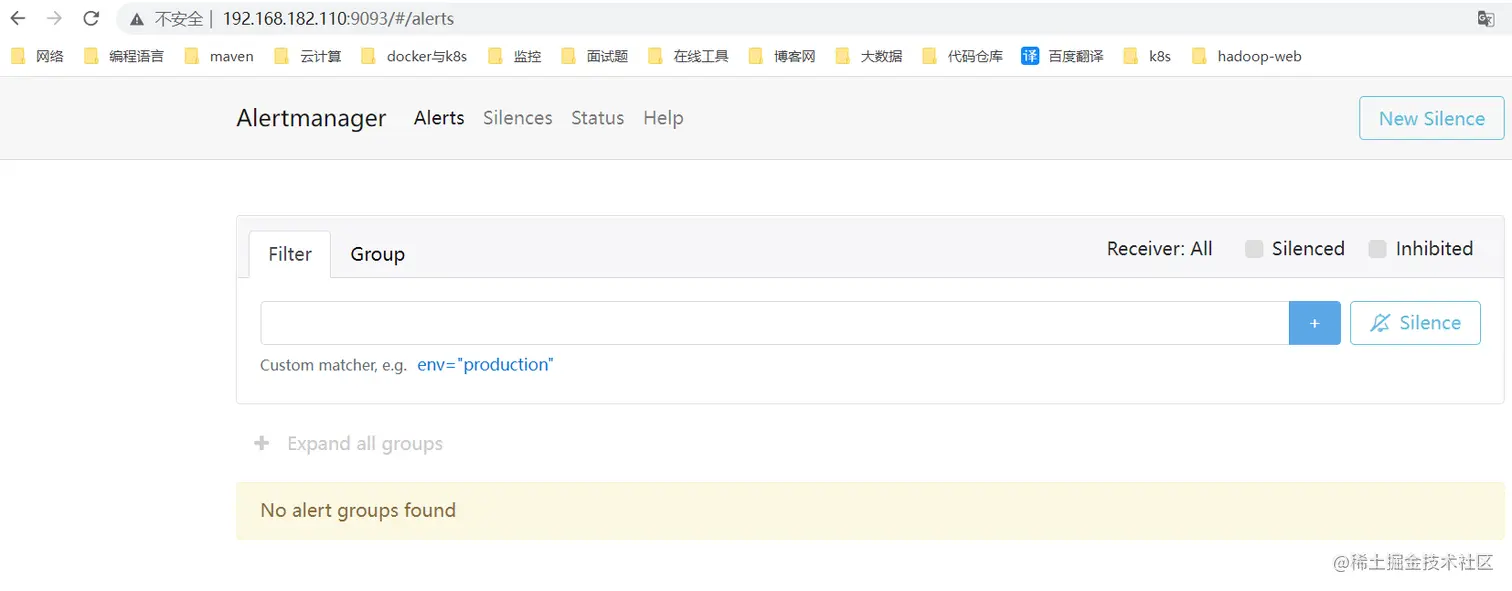Open the Status page
Screen dimensions: 1512x591
tap(597, 118)
